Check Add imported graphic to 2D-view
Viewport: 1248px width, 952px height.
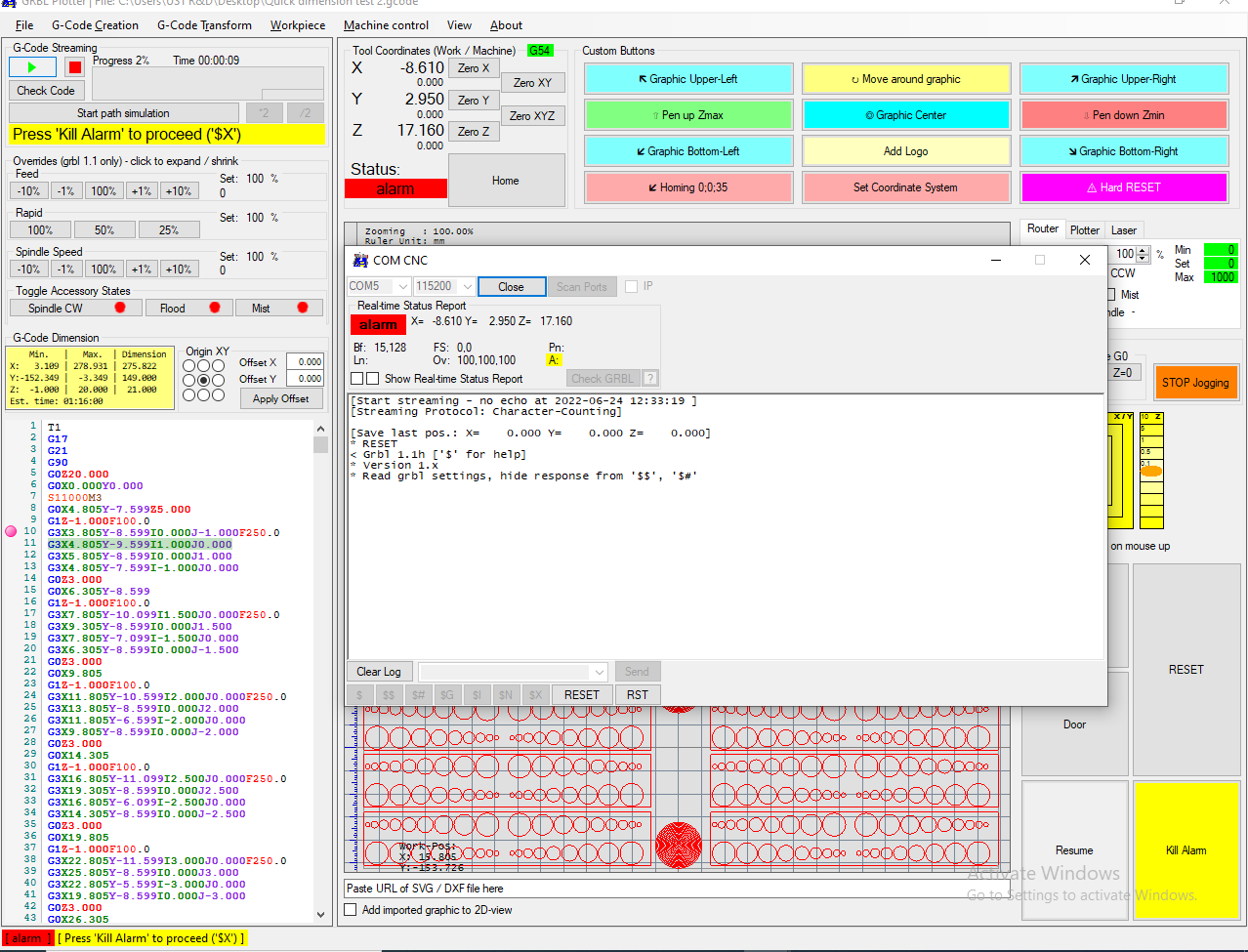[351, 910]
